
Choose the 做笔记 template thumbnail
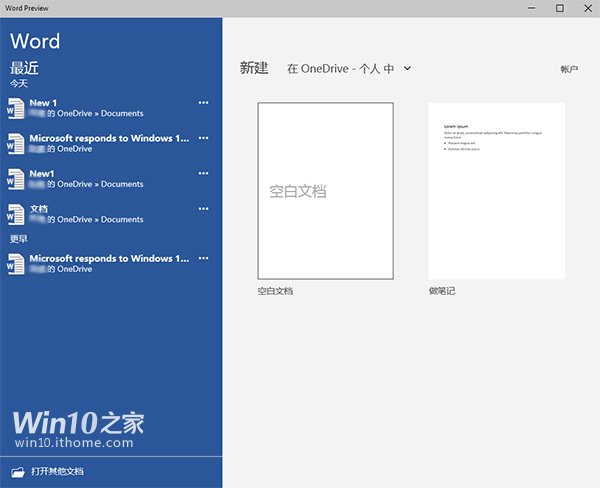pyautogui.click(x=496, y=191)
